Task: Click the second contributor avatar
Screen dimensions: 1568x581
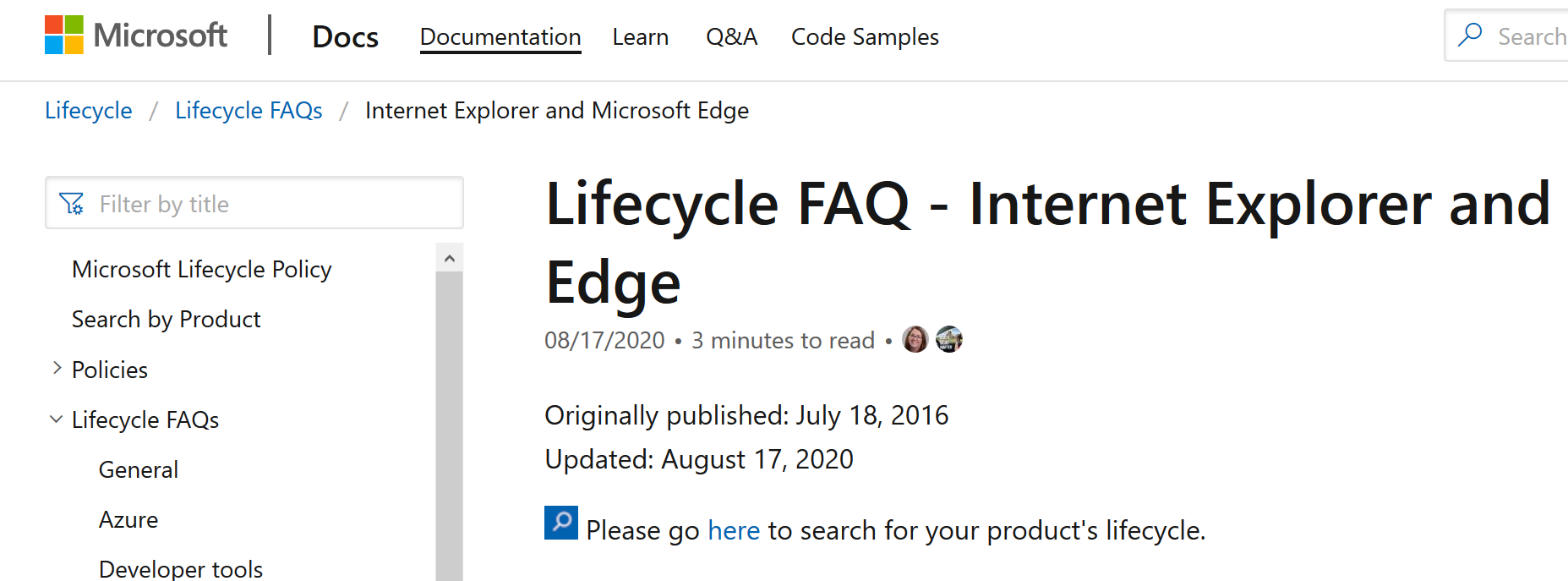Action: [x=949, y=339]
